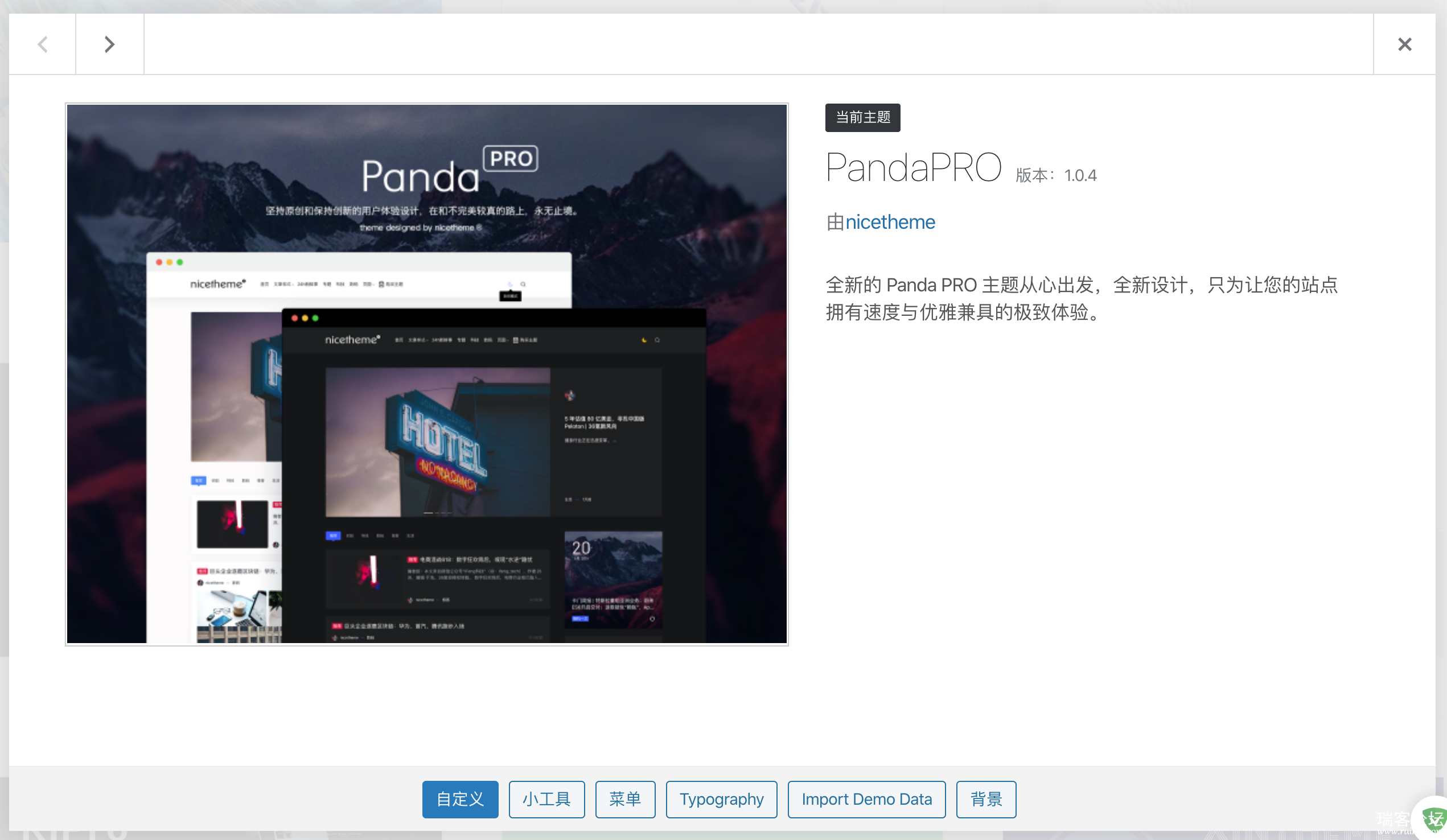
Task: Click the 小工具 widgets button
Action: (x=546, y=799)
